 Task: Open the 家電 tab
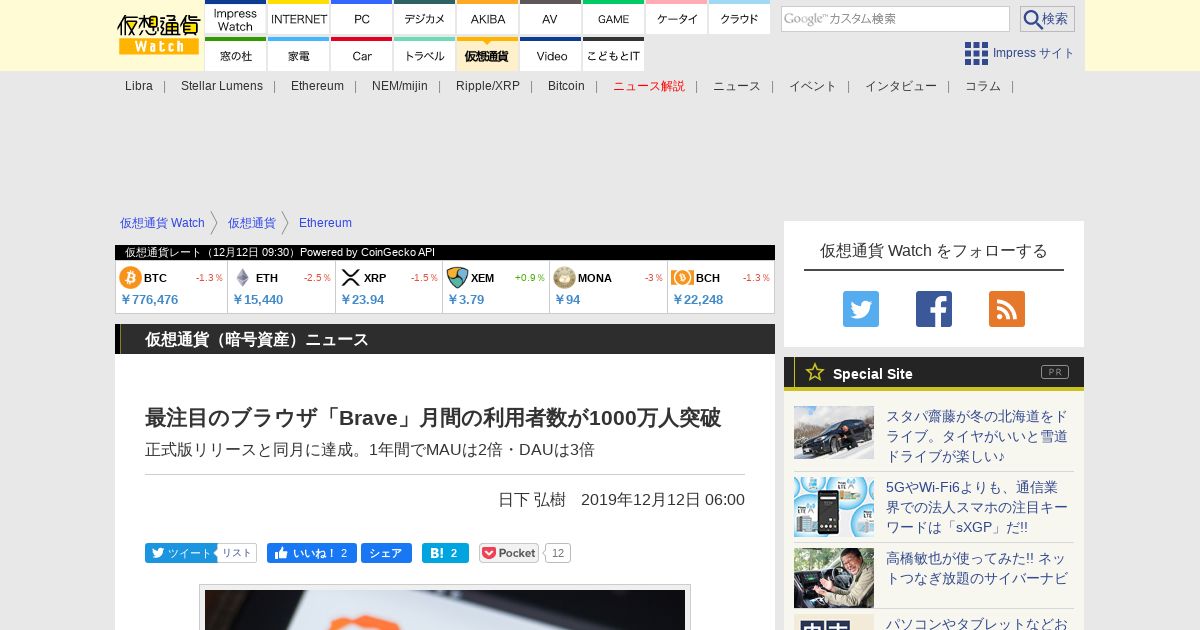(x=299, y=56)
